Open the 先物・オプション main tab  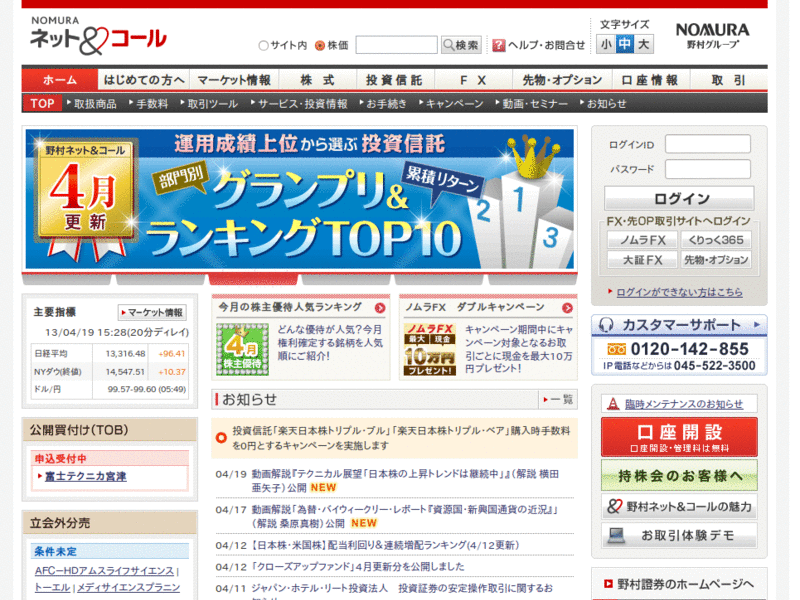[x=563, y=80]
